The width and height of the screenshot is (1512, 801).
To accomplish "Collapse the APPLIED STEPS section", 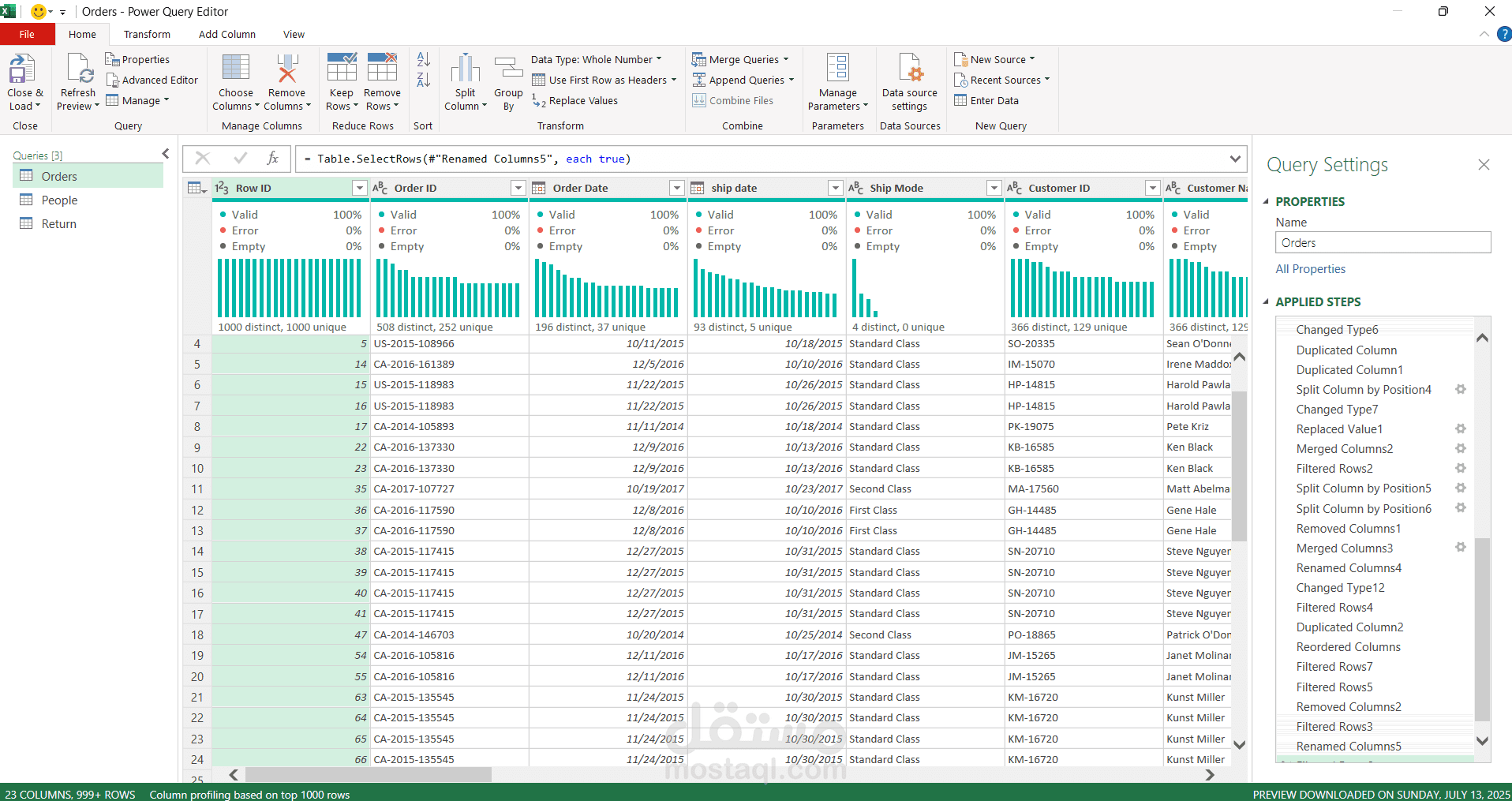I will tap(1267, 301).
